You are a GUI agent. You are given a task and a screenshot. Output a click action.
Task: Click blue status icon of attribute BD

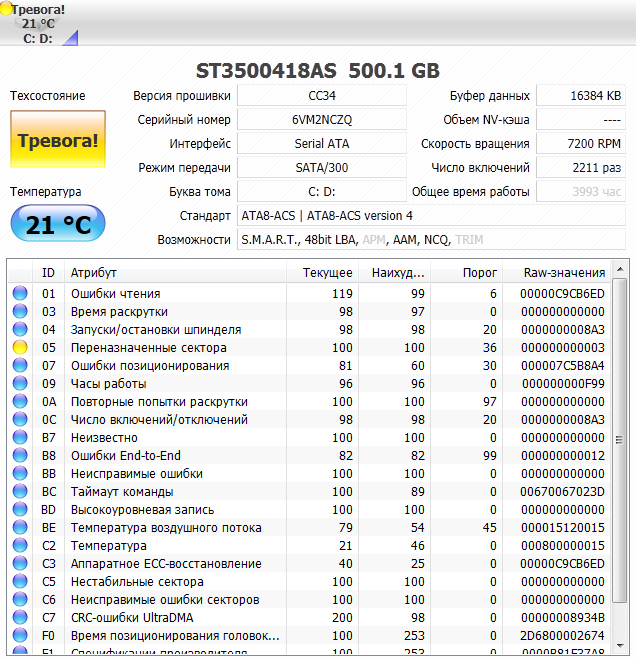point(20,509)
